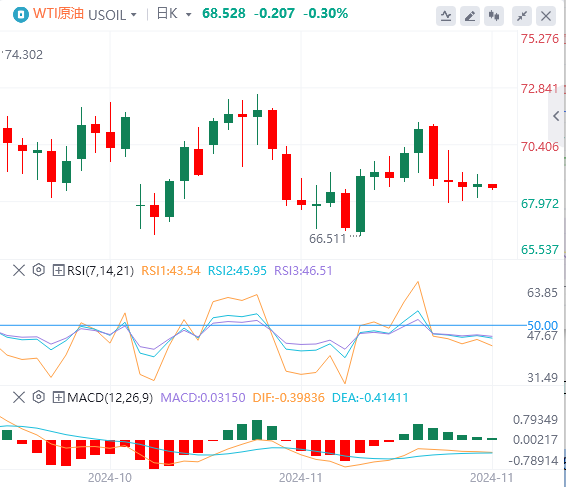The height and width of the screenshot is (487, 566).
Task: Expand the MACD panel plus icon
Action: click(58, 397)
